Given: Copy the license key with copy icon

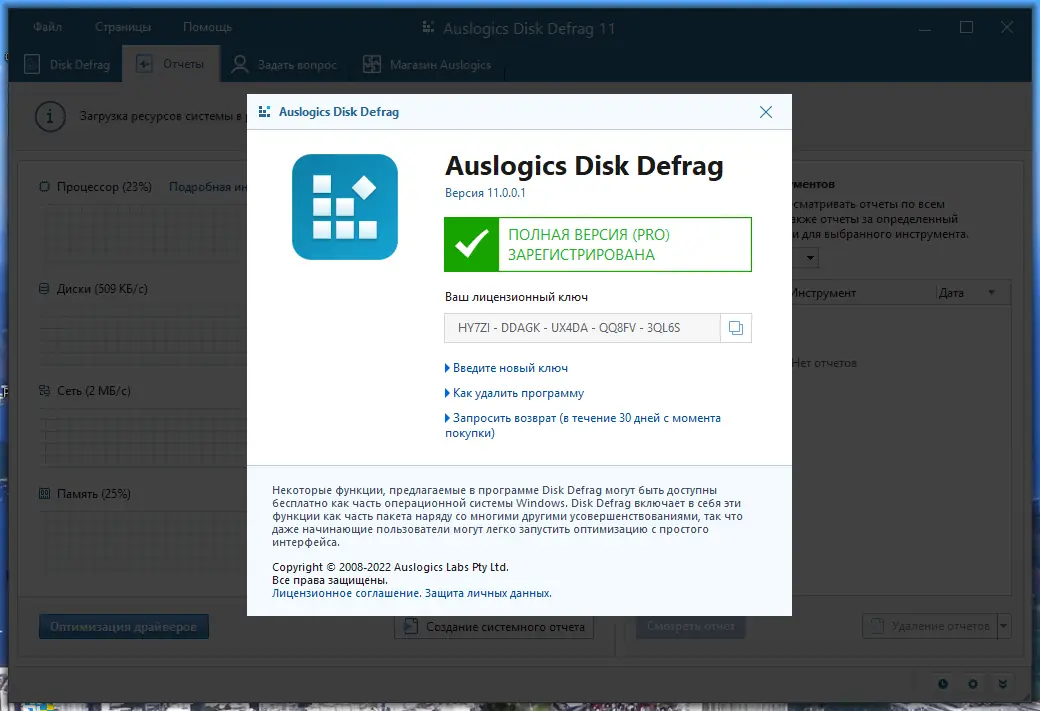Looking at the screenshot, I should [x=736, y=328].
